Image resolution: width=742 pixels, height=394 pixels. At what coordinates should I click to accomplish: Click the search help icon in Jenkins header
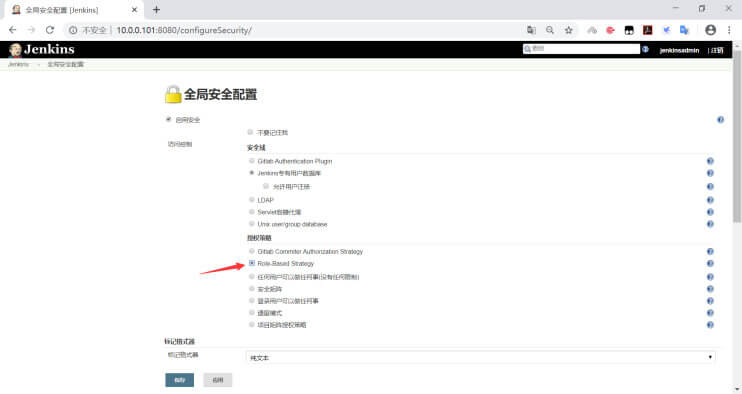pyautogui.click(x=645, y=49)
